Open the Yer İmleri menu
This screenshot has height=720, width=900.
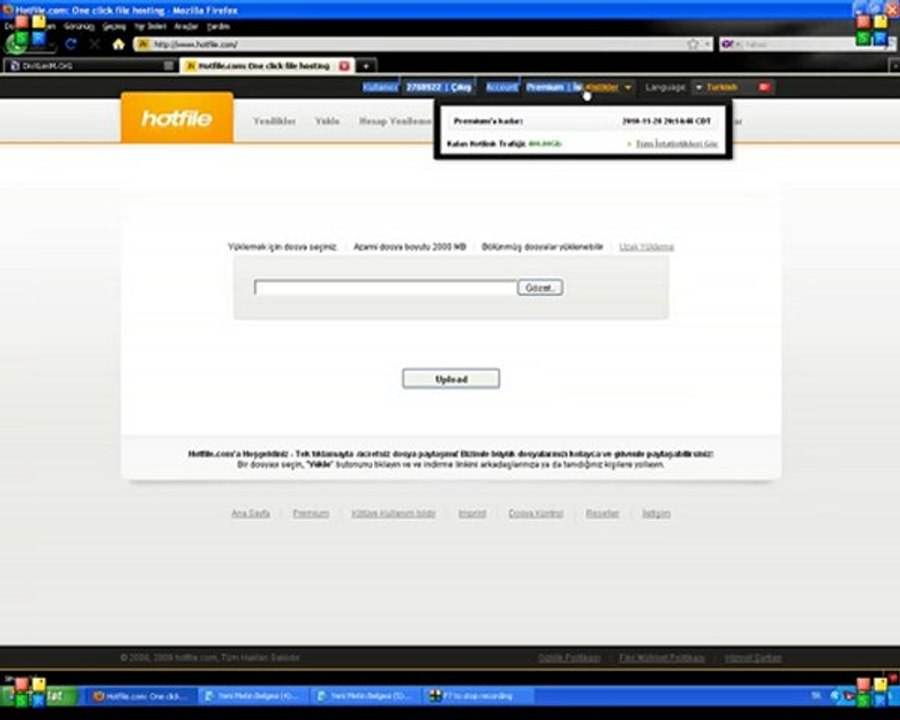150,26
